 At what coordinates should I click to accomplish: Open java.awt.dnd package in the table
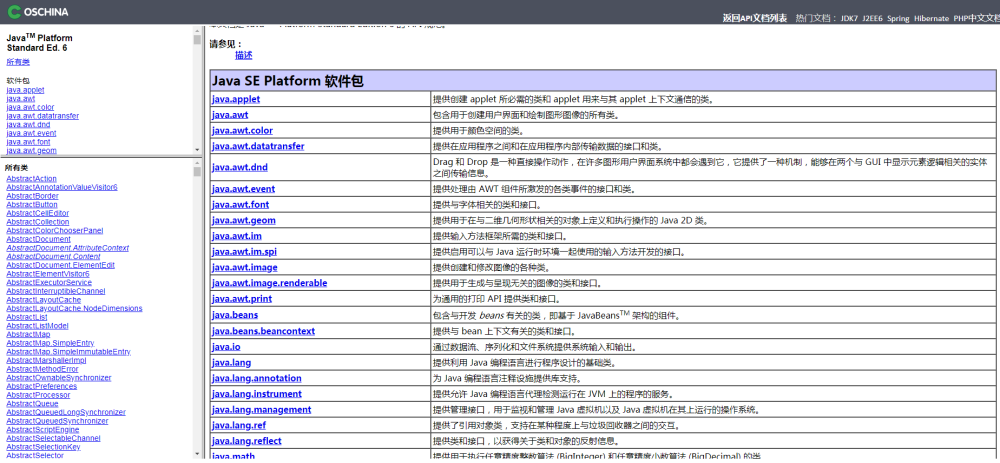tap(240, 168)
